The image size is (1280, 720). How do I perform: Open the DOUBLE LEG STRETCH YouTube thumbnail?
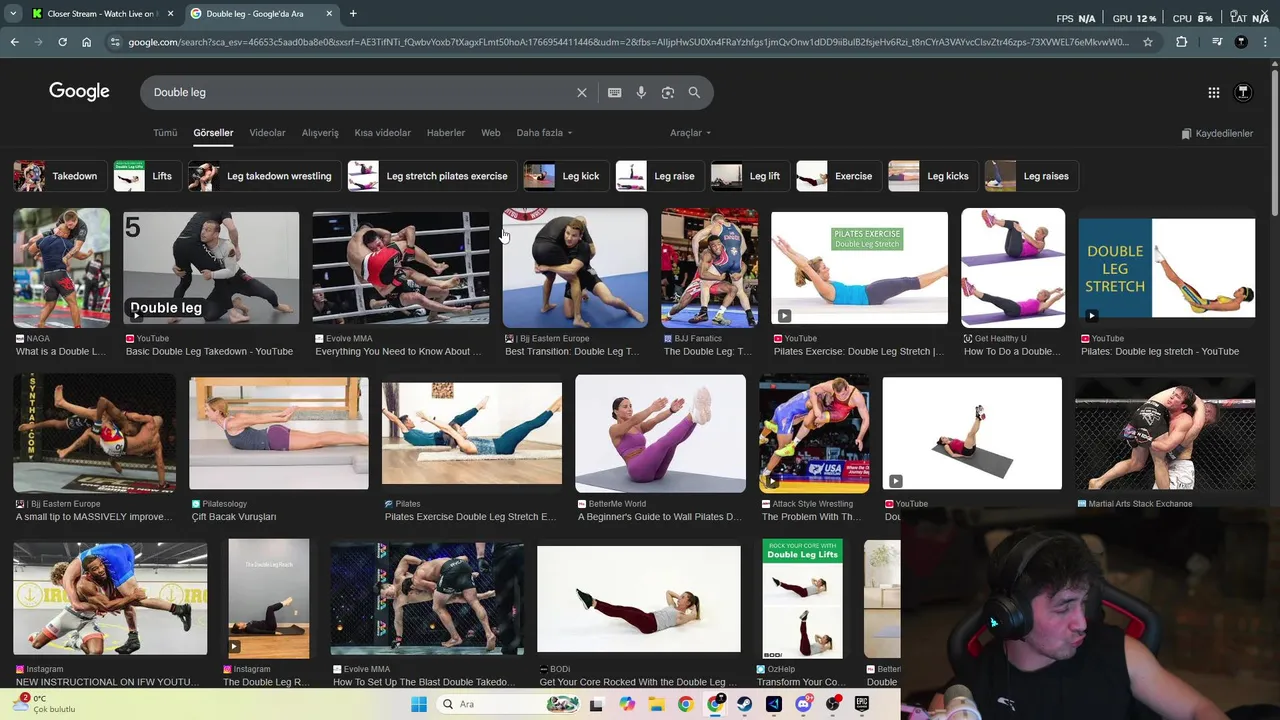pos(1167,268)
